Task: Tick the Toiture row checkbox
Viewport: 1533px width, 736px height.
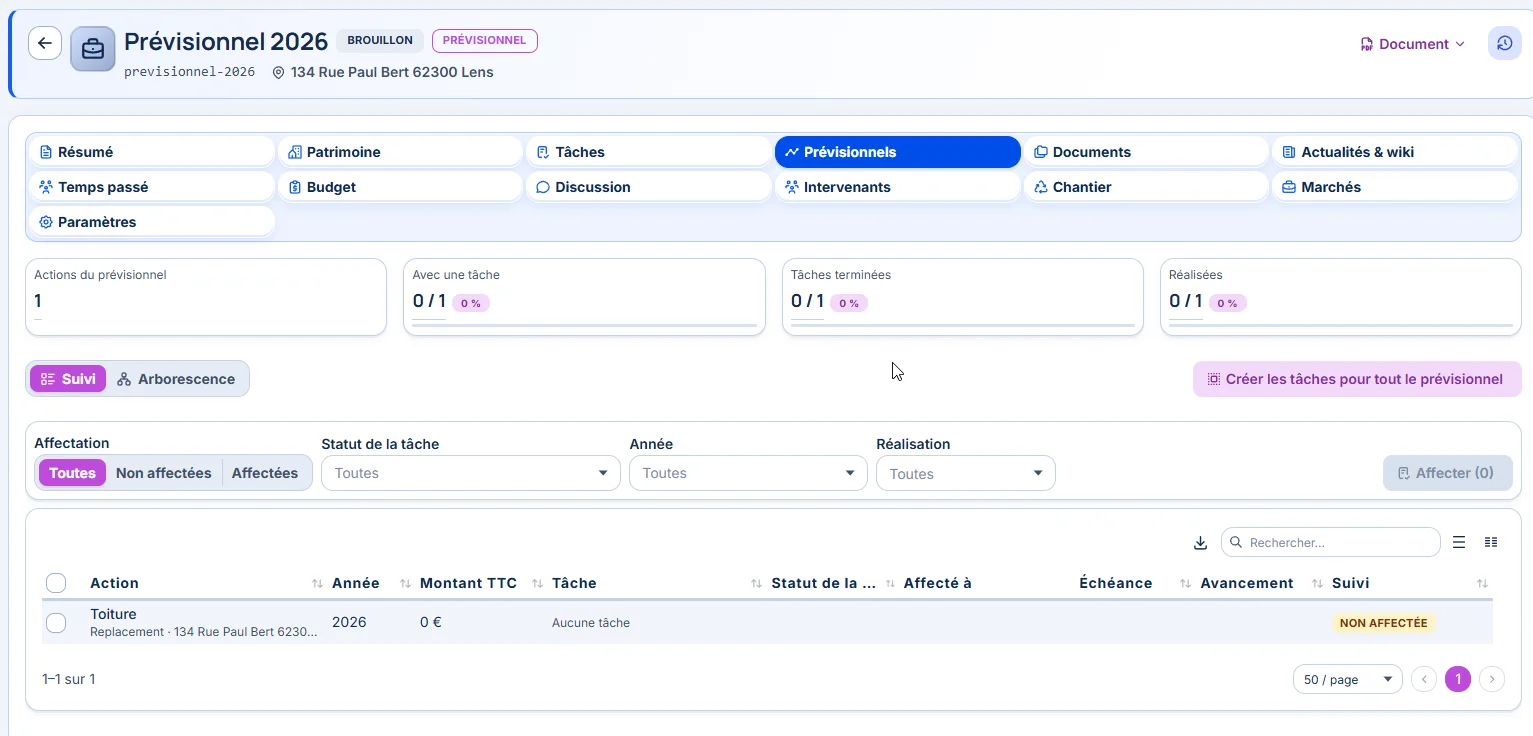Action: [56, 623]
